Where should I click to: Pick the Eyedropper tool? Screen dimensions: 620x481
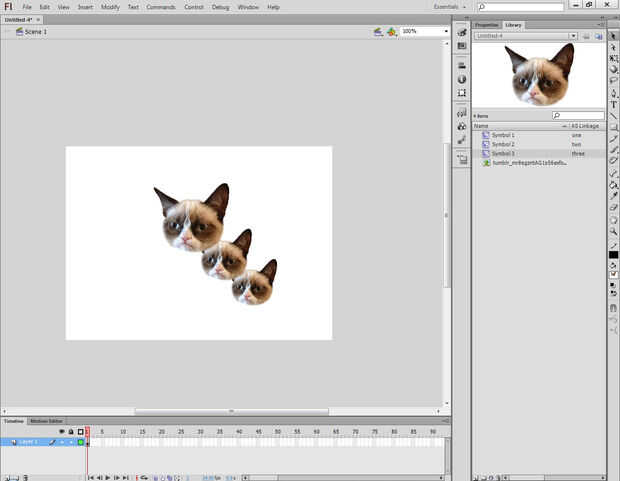coord(613,196)
